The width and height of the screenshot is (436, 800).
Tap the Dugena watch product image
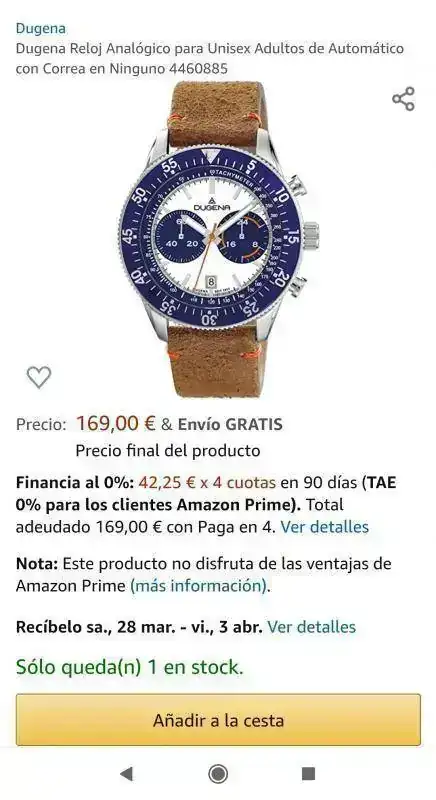pos(218,239)
